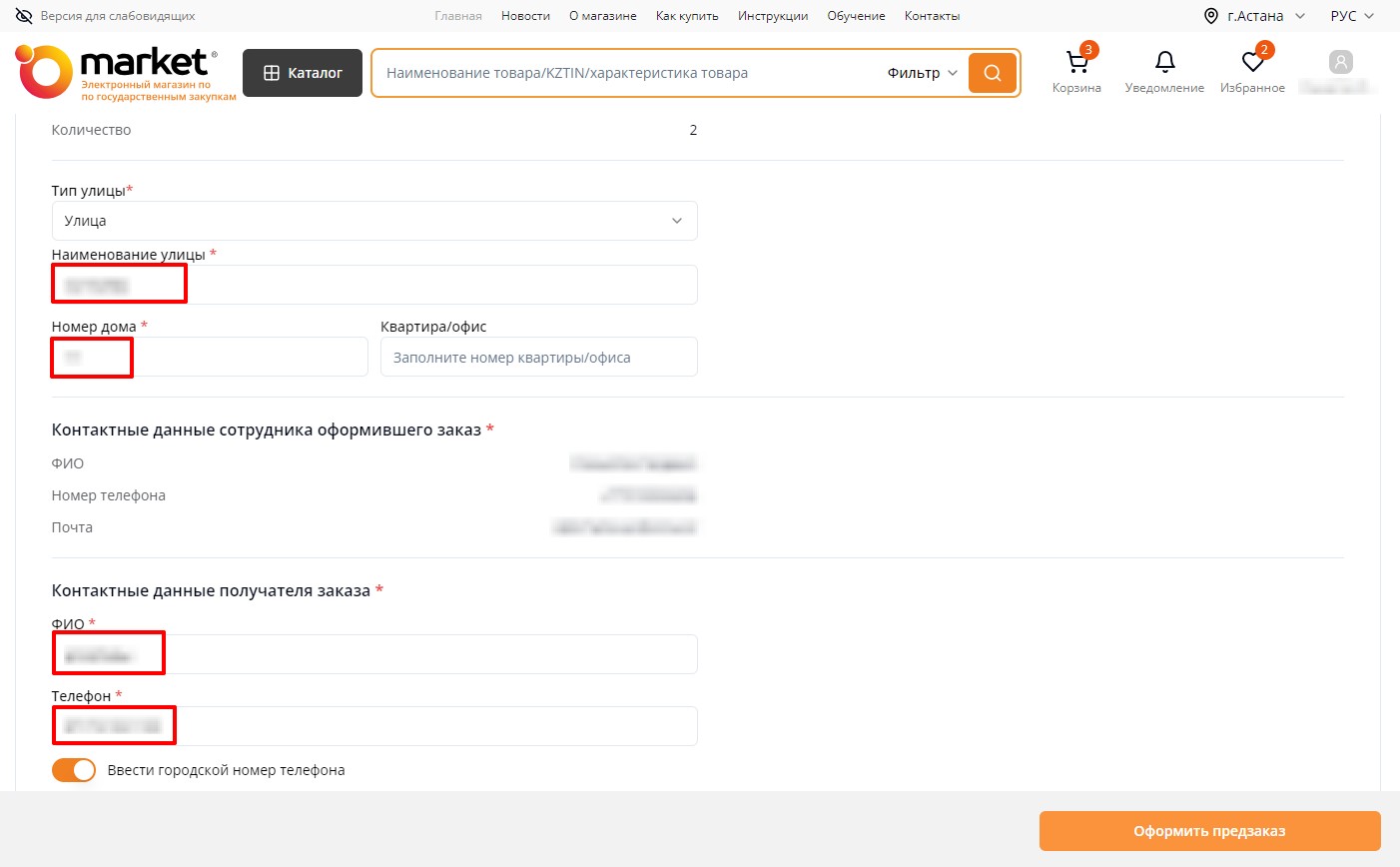The width and height of the screenshot is (1400, 867).
Task: Click the Оформить предзаказ button
Action: (1209, 831)
